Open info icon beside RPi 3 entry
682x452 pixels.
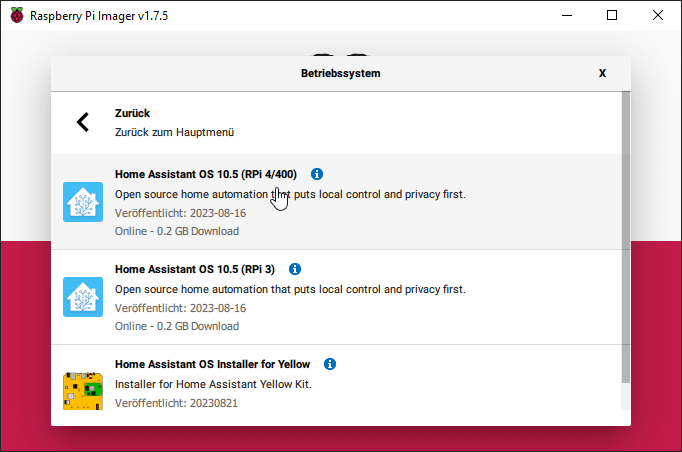tap(295, 269)
